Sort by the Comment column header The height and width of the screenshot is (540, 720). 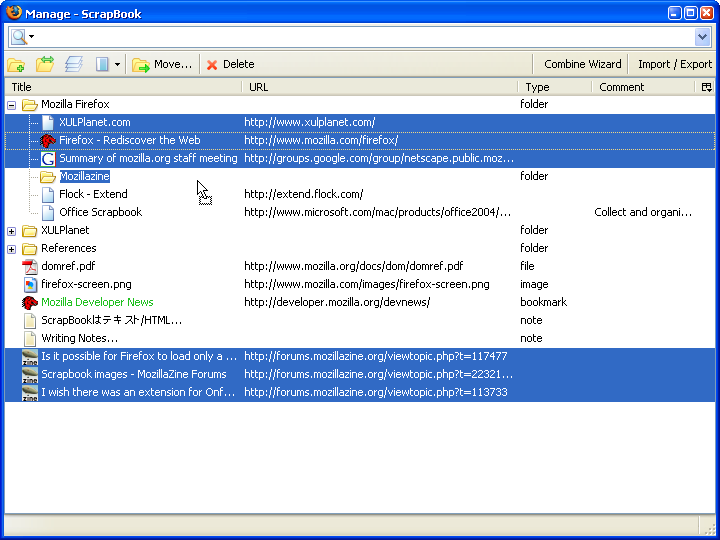coord(644,87)
